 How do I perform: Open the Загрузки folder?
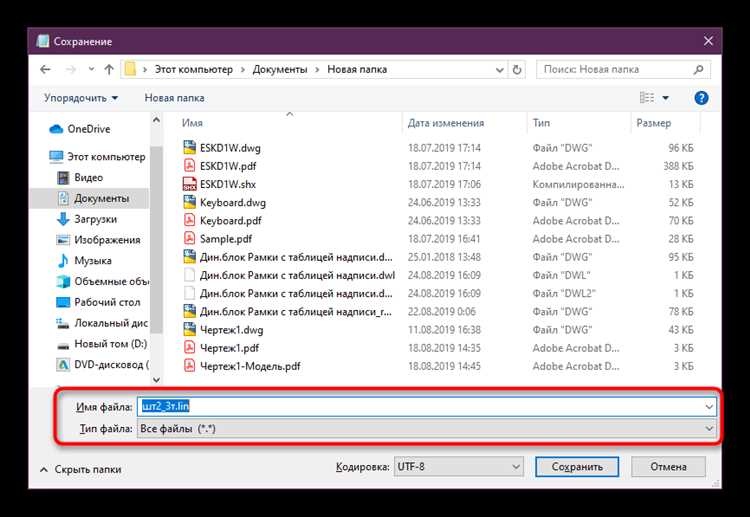87,219
